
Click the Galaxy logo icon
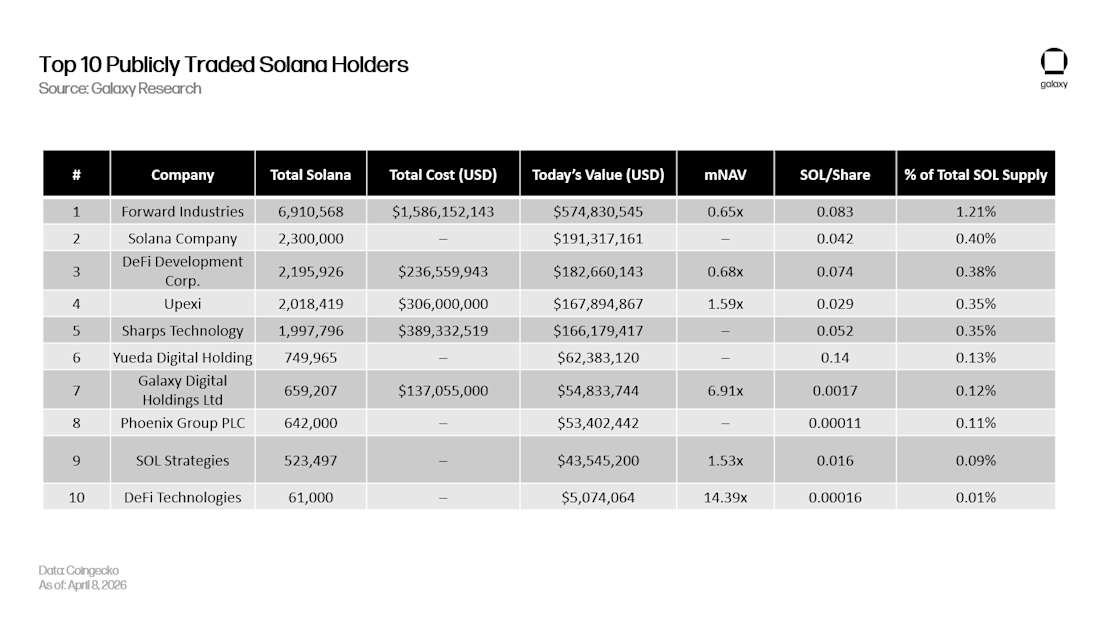click(x=1054, y=62)
